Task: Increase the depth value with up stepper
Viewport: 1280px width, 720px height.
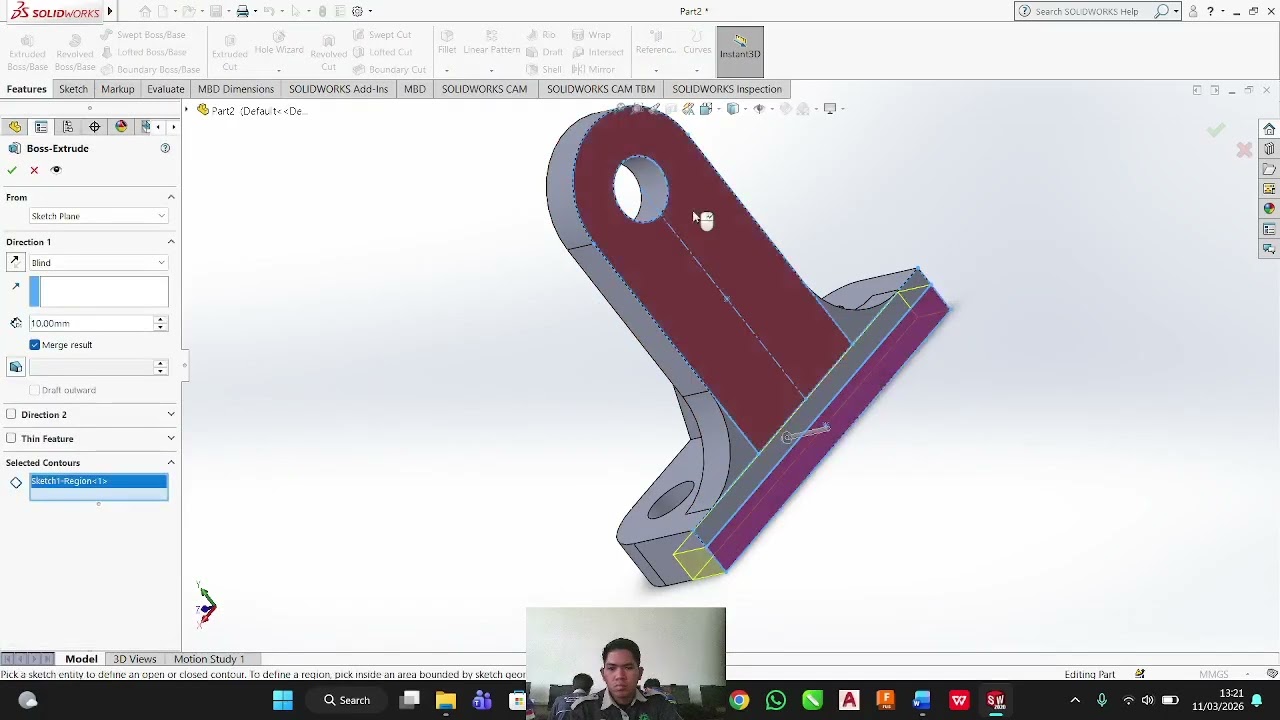Action: pyautogui.click(x=160, y=319)
